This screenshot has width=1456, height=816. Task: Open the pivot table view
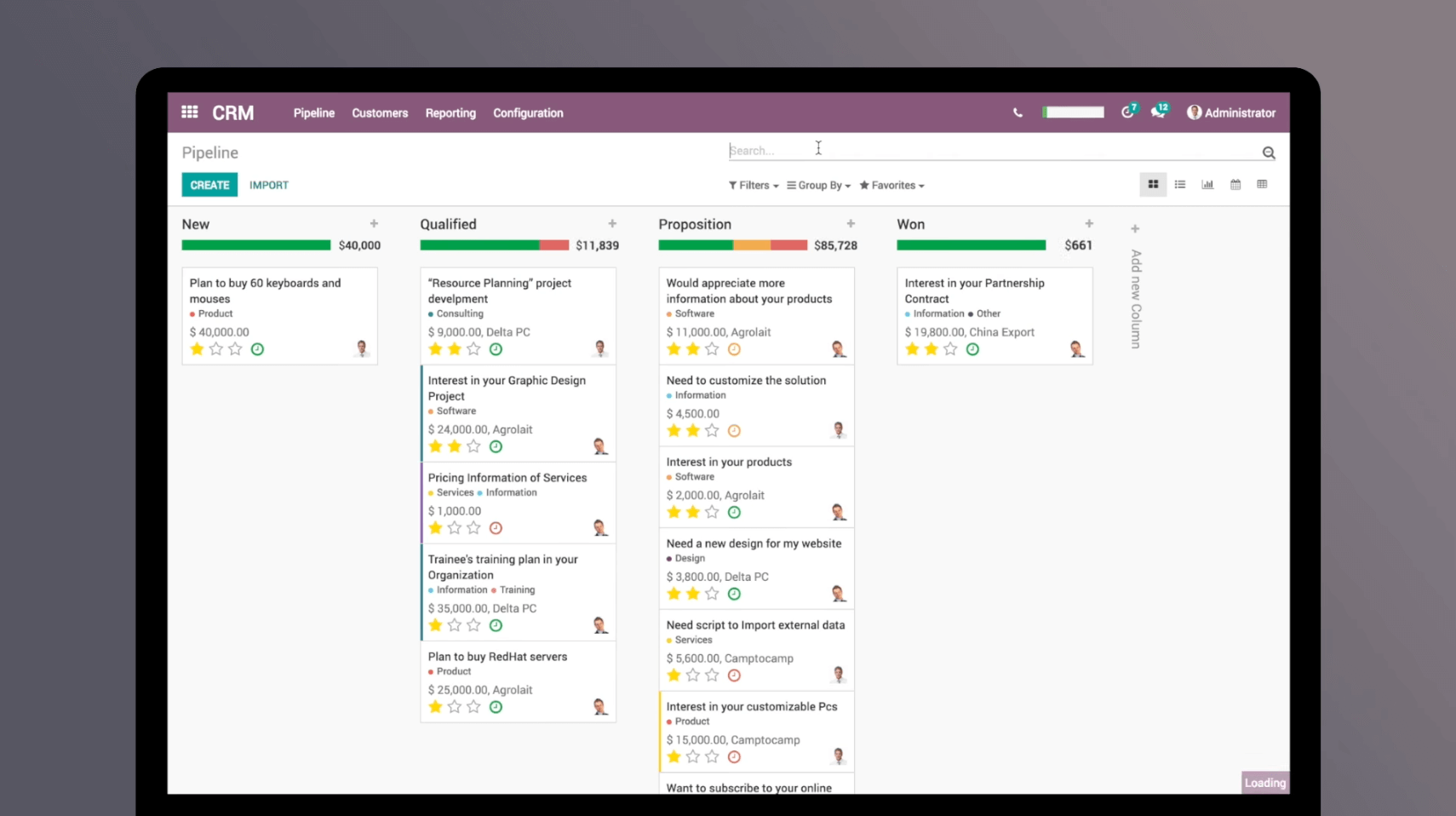point(1262,184)
